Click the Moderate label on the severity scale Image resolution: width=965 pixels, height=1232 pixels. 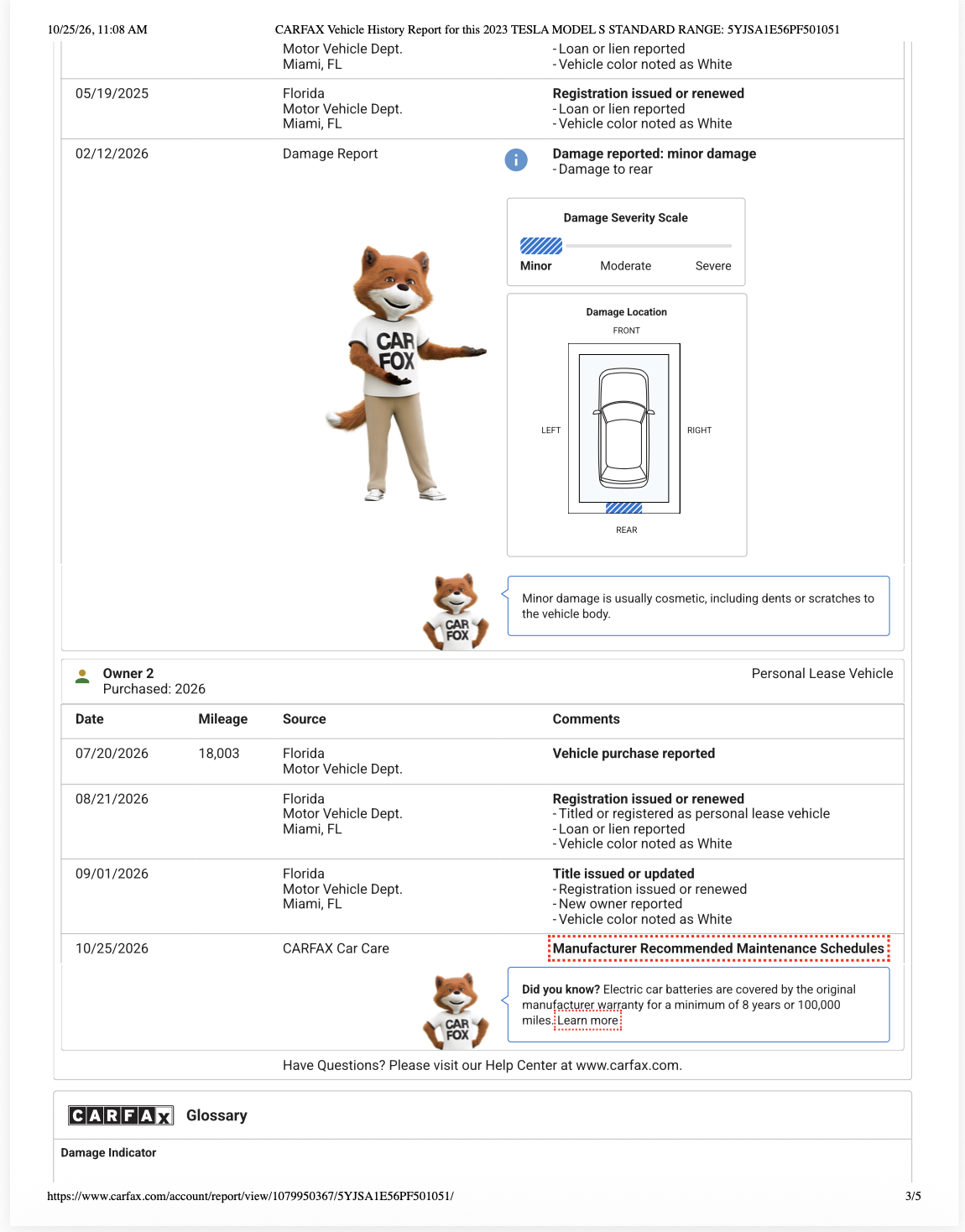[626, 266]
